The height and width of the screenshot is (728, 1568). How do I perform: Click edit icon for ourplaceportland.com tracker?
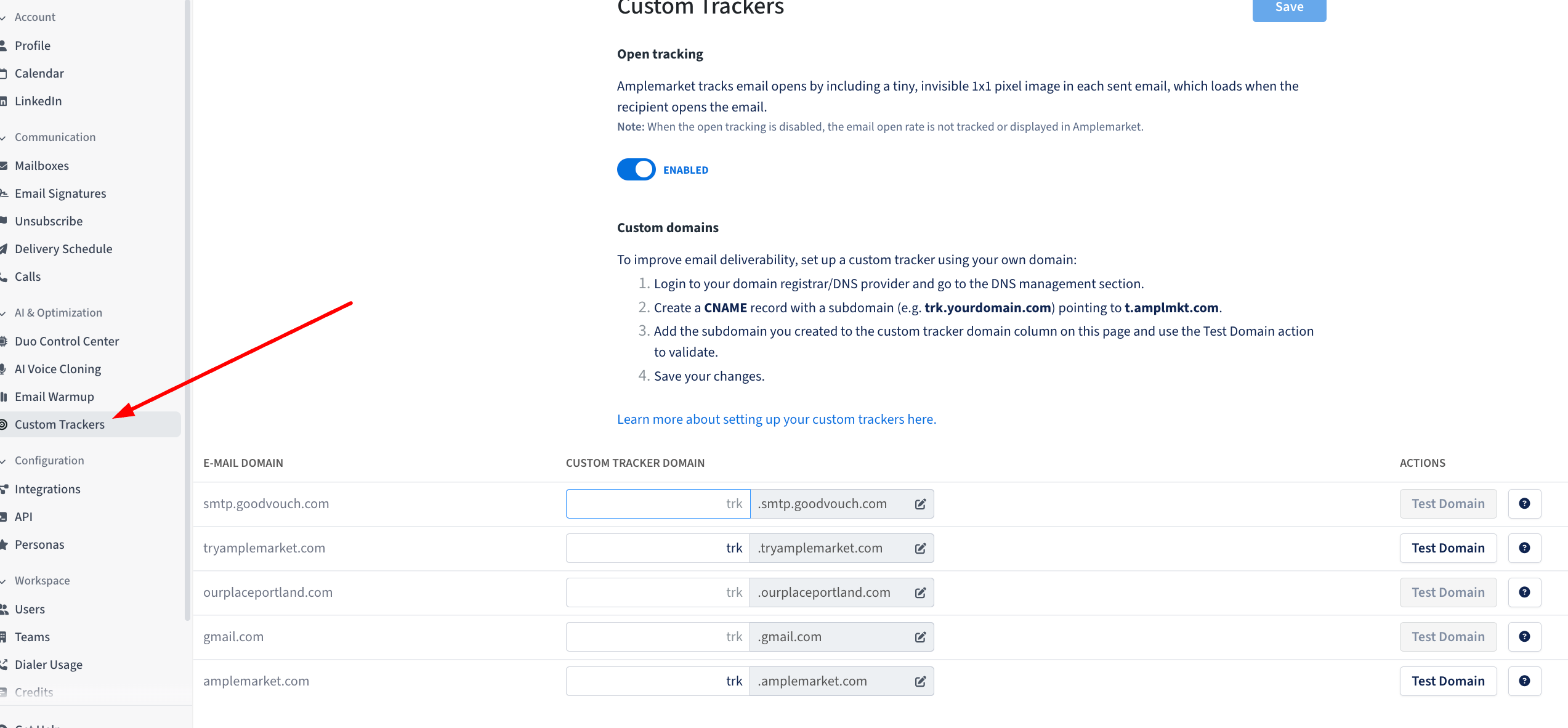920,593
